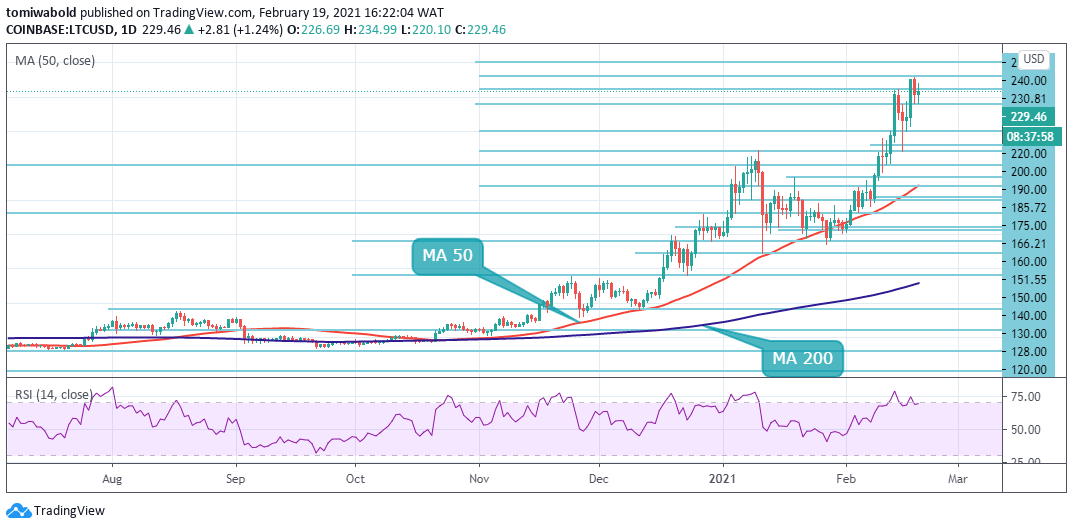1073x529 pixels.
Task: Click the 230.81 price axis label
Action: 1028,99
